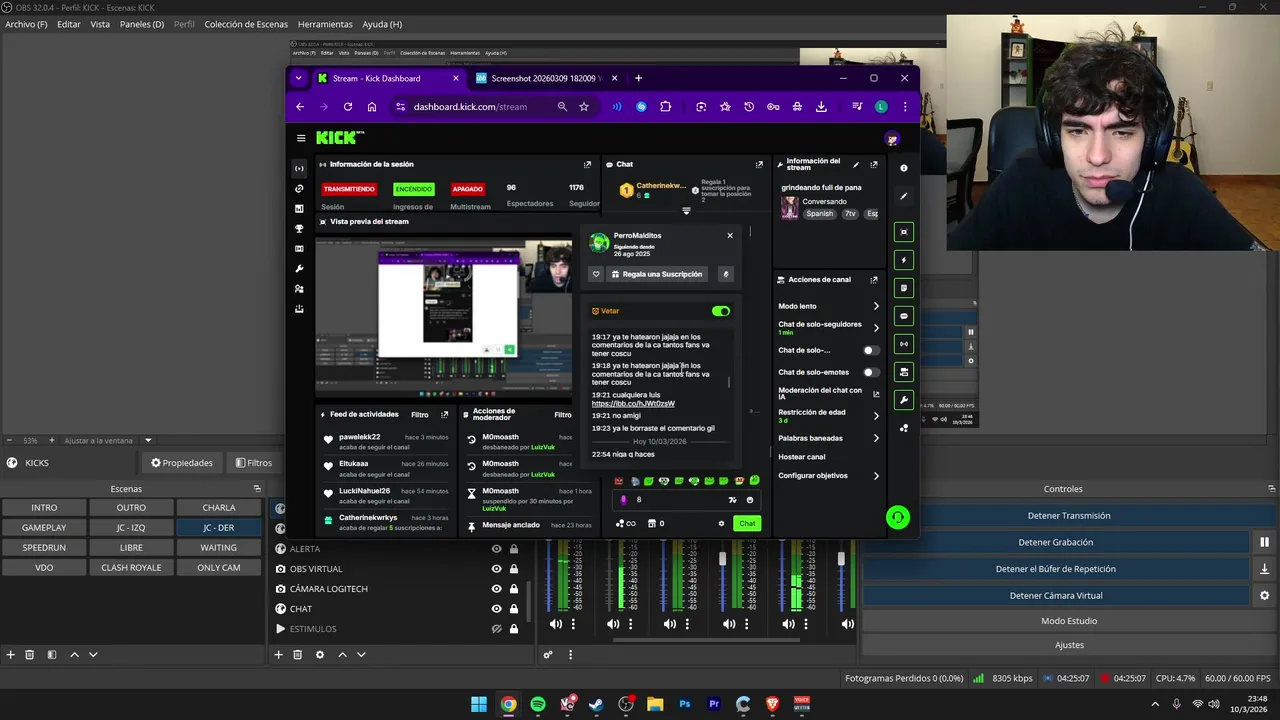Open the browser tab search dropdown

click(x=298, y=78)
